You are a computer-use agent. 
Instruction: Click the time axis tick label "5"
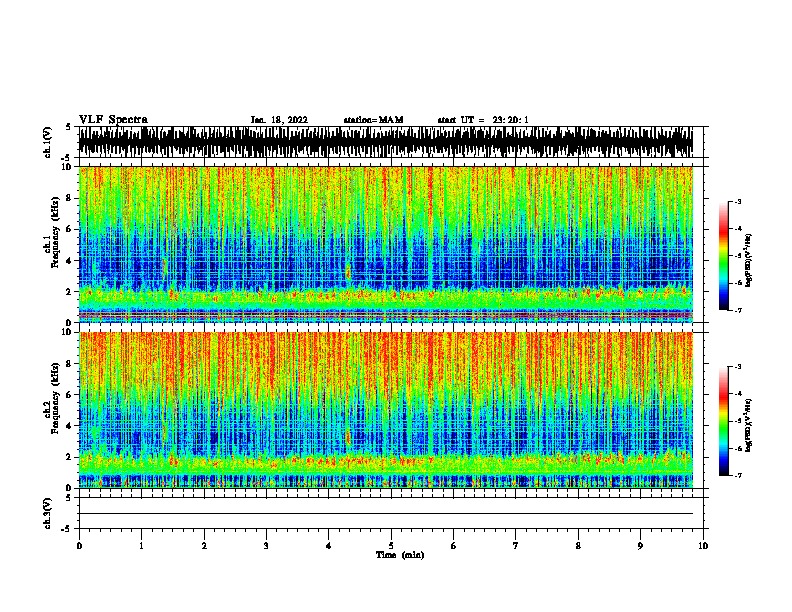click(391, 546)
